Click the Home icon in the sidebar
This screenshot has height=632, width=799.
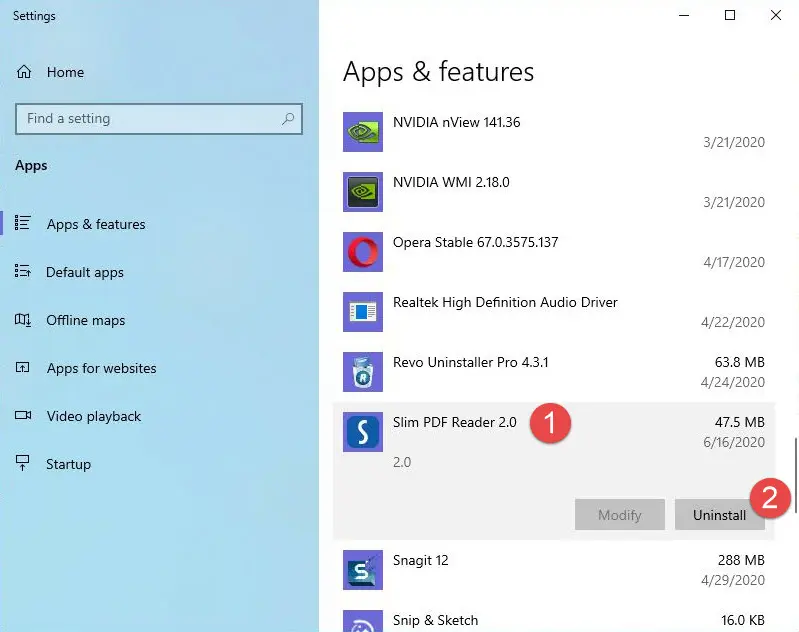pyautogui.click(x=24, y=72)
